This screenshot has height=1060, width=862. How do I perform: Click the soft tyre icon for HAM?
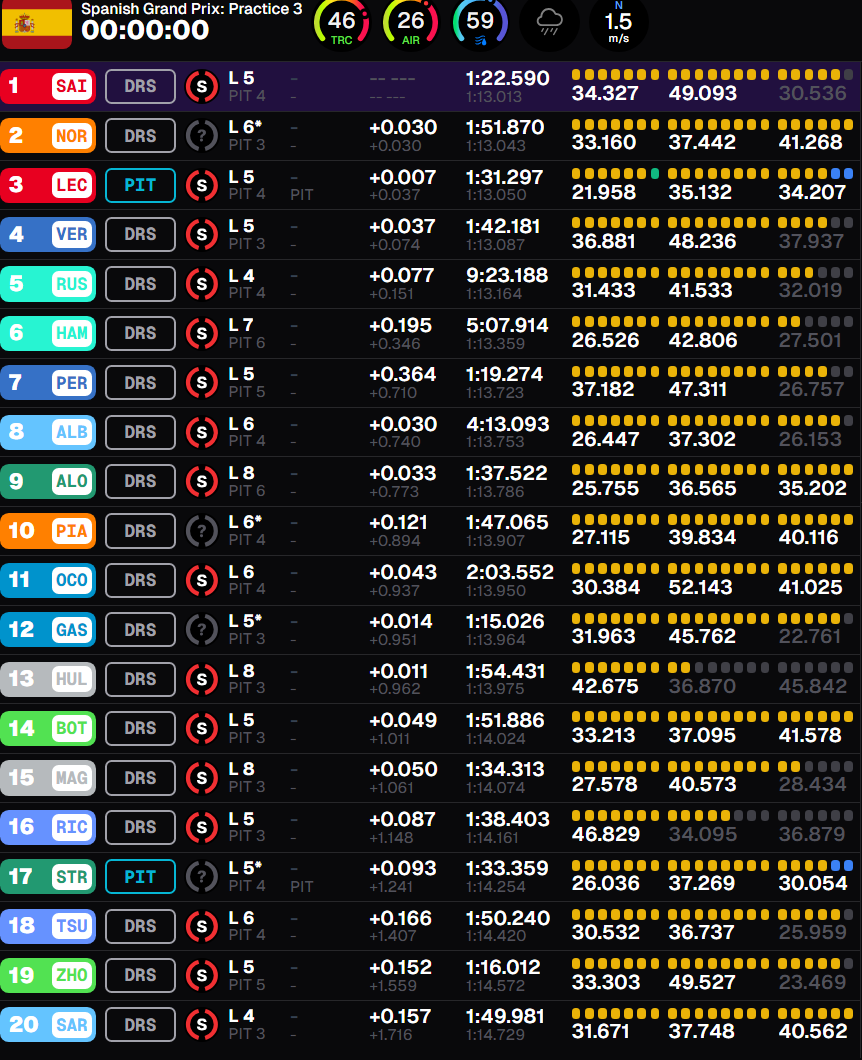[x=201, y=333]
